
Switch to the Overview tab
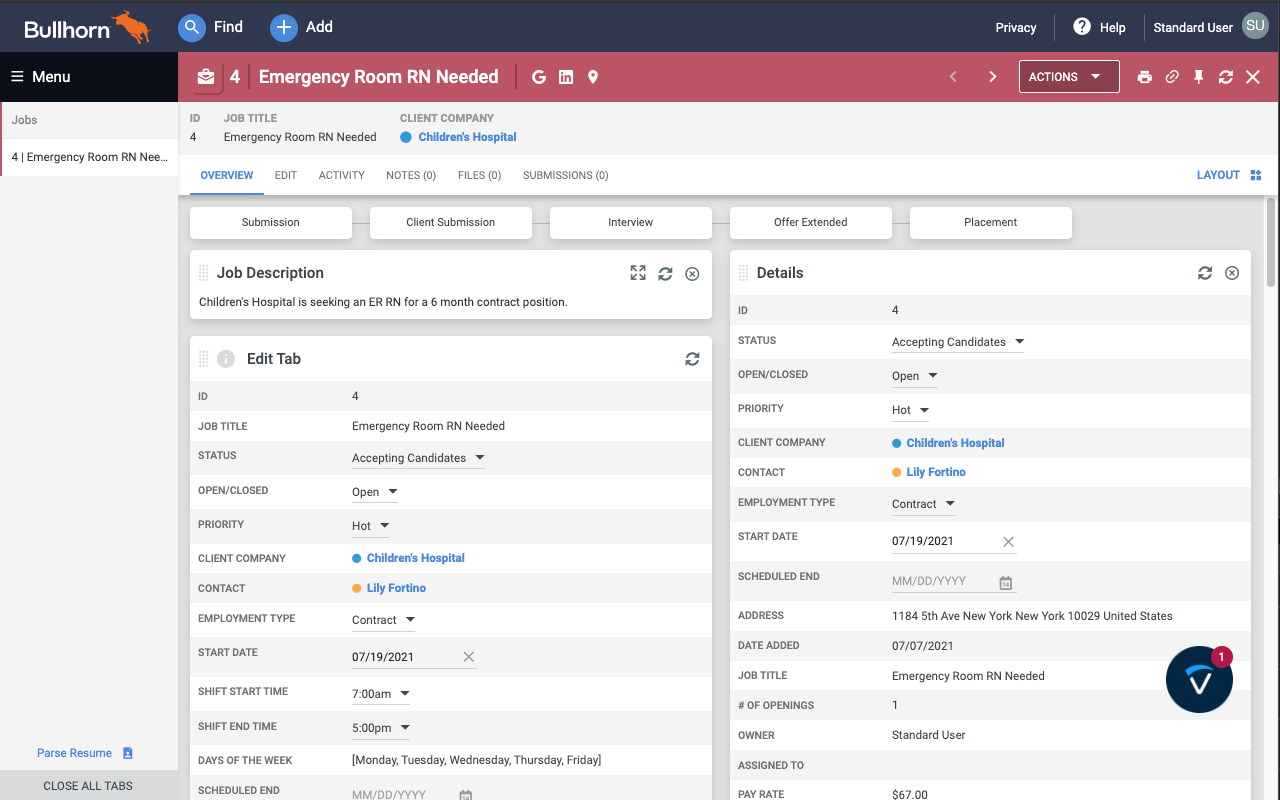point(227,175)
